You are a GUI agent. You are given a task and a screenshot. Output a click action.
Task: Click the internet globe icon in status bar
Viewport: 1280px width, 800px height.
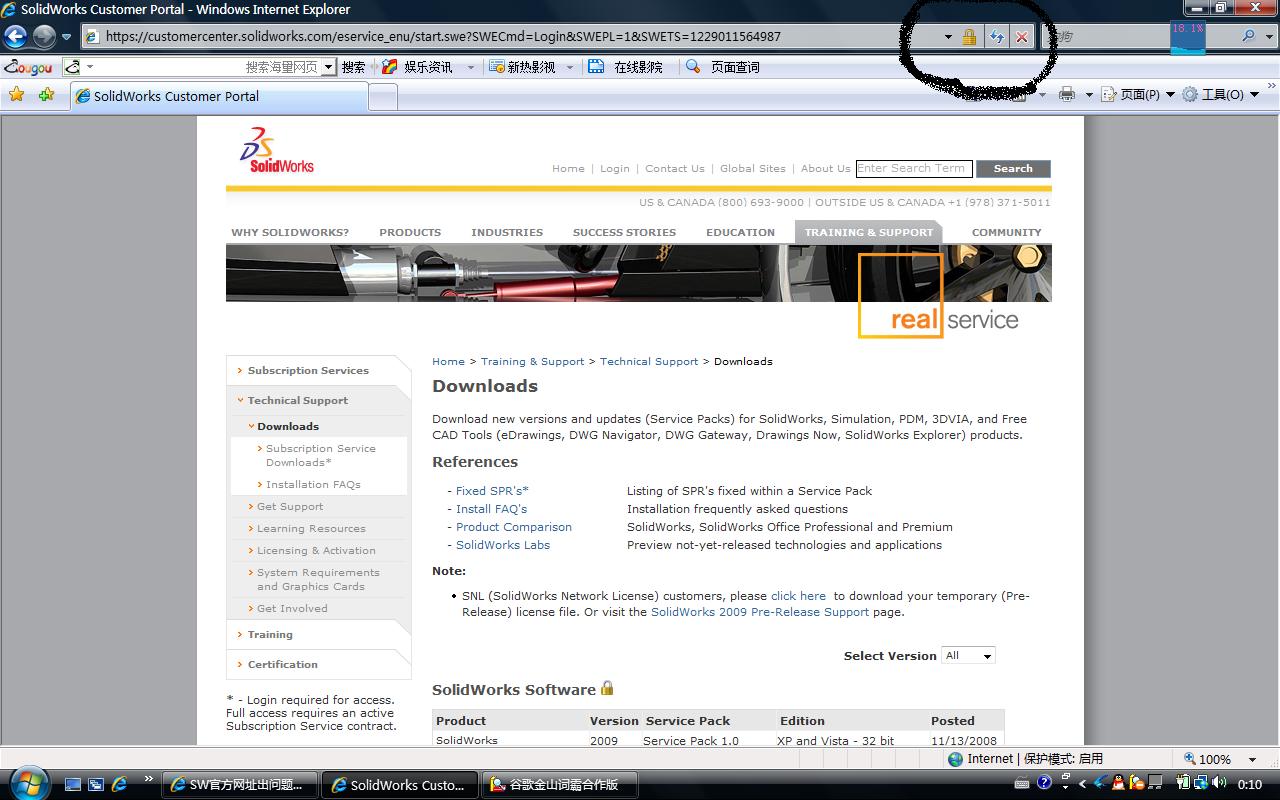(956, 759)
